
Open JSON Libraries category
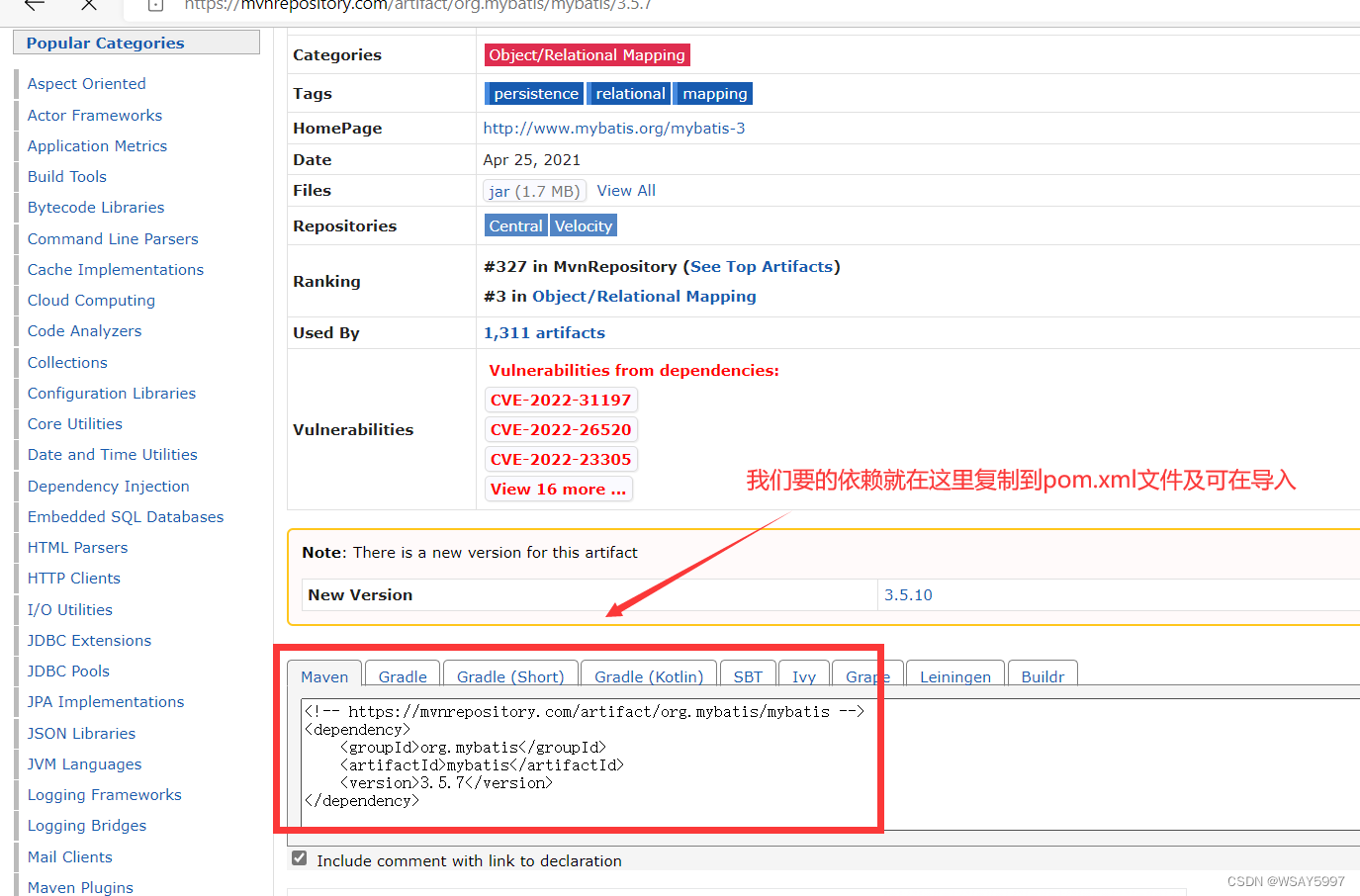81,734
